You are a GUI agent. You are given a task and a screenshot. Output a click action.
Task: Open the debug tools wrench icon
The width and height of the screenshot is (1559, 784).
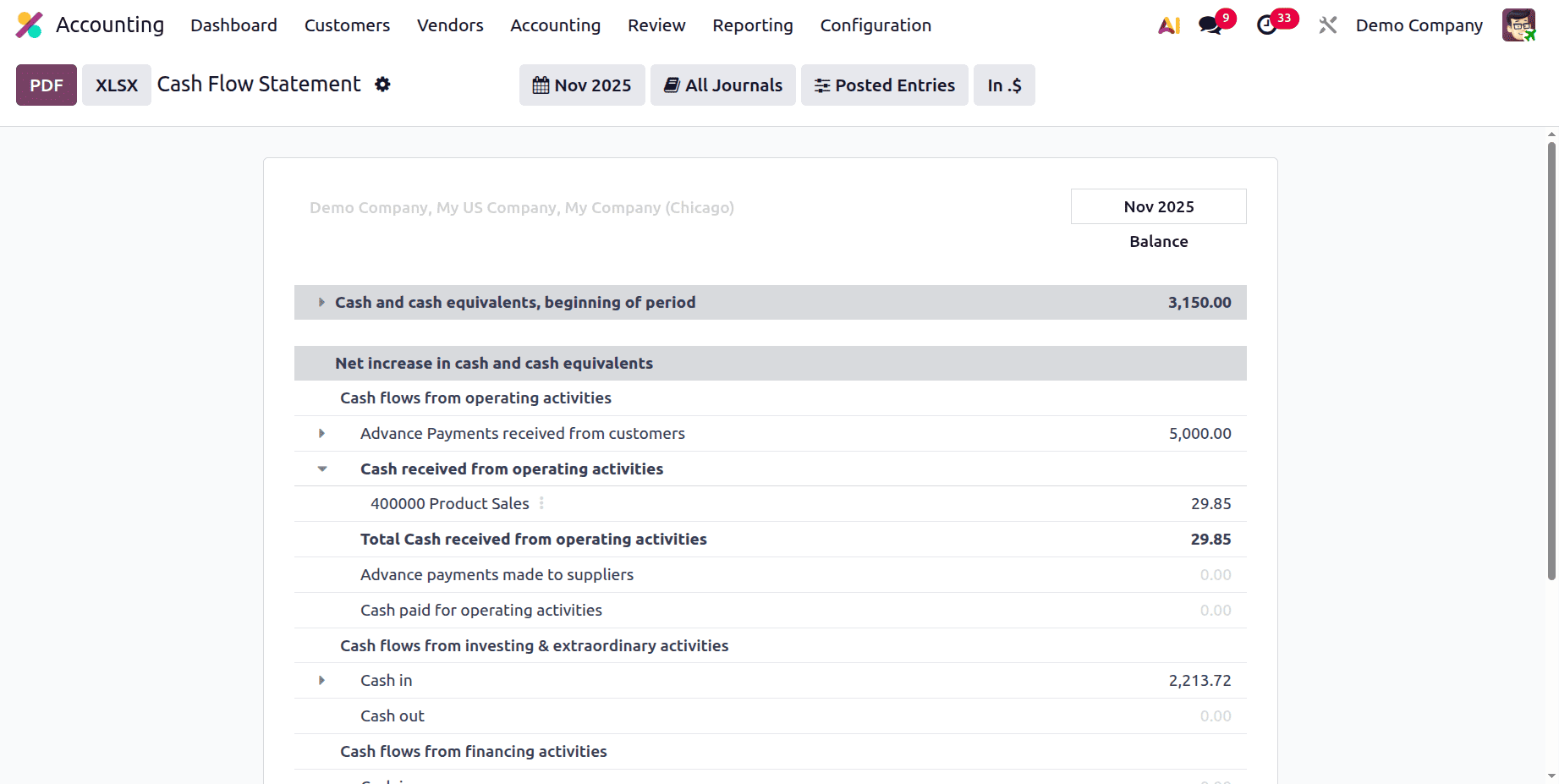tap(1327, 25)
